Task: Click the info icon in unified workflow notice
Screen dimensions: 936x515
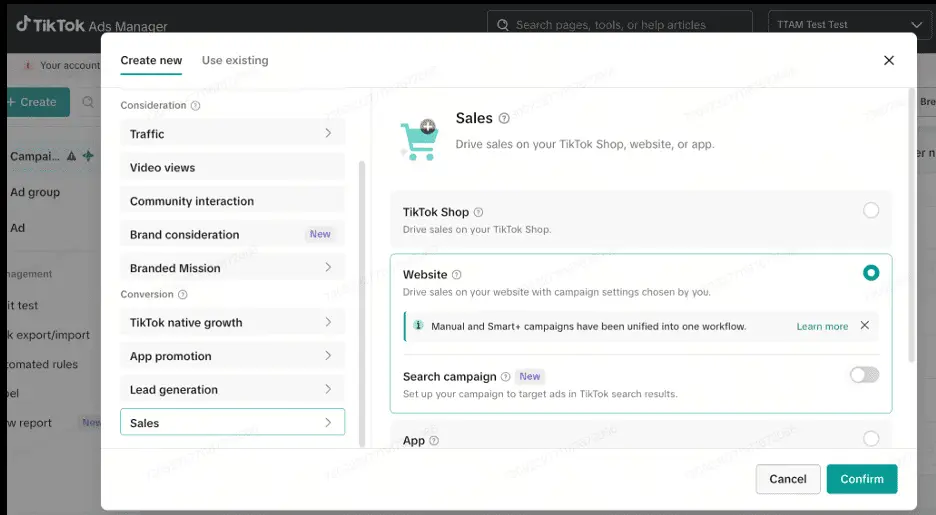Action: [418, 326]
